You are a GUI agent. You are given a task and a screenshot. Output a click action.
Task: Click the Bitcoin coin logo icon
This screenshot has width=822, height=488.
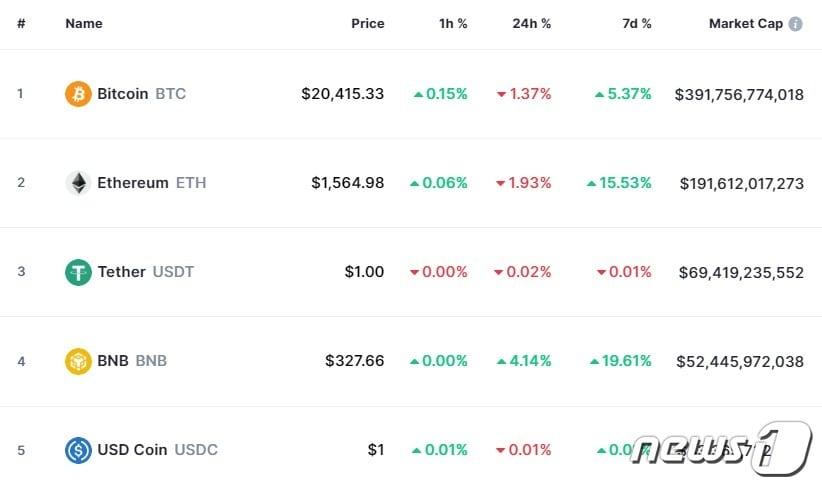tap(78, 94)
